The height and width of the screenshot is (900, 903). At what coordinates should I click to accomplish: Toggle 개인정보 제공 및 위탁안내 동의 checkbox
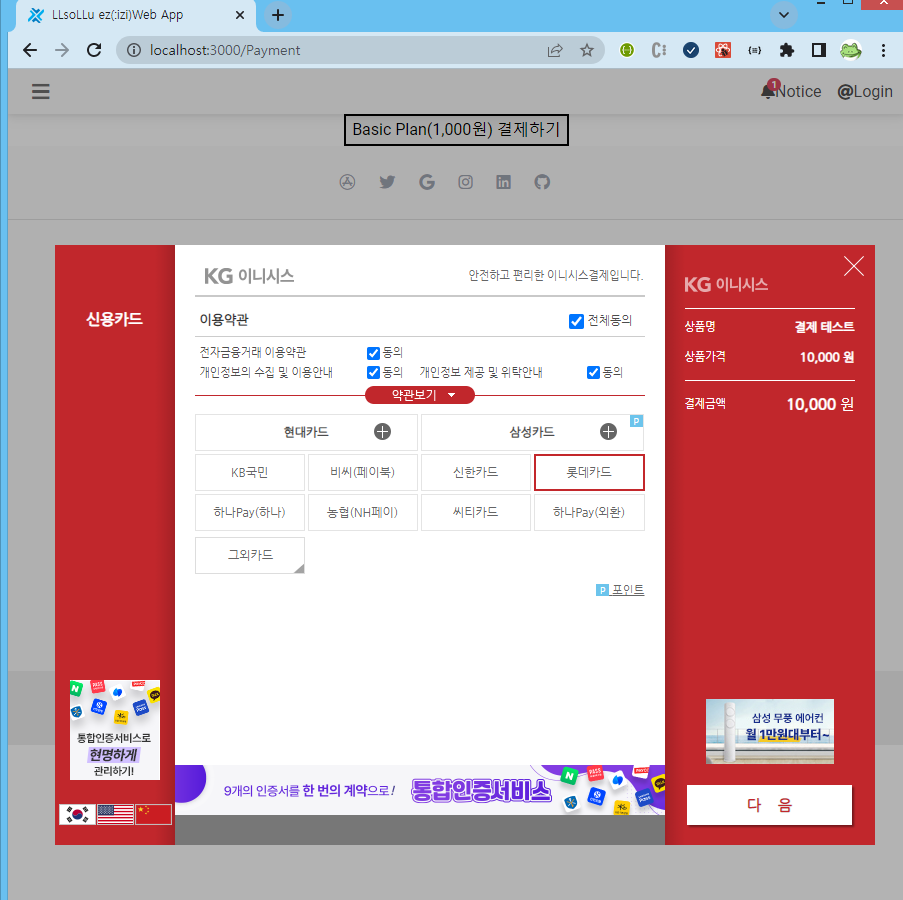(x=593, y=373)
